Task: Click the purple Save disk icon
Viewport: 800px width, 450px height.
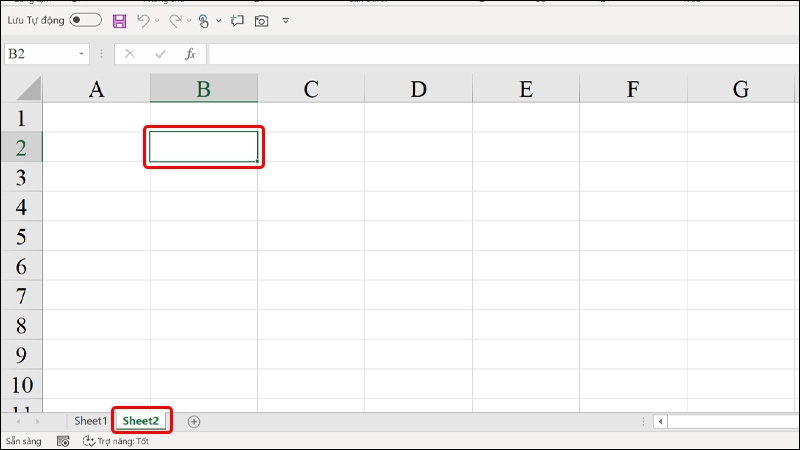Action: tap(119, 21)
